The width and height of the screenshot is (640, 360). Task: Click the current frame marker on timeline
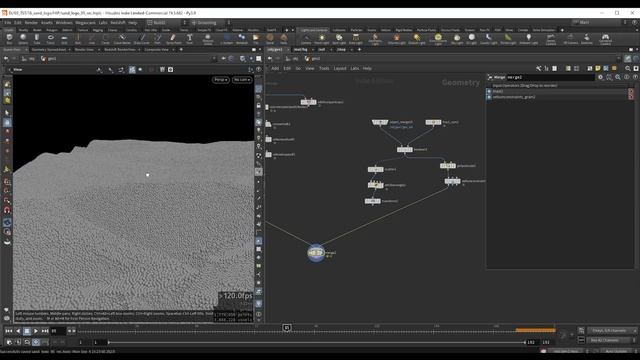point(287,328)
